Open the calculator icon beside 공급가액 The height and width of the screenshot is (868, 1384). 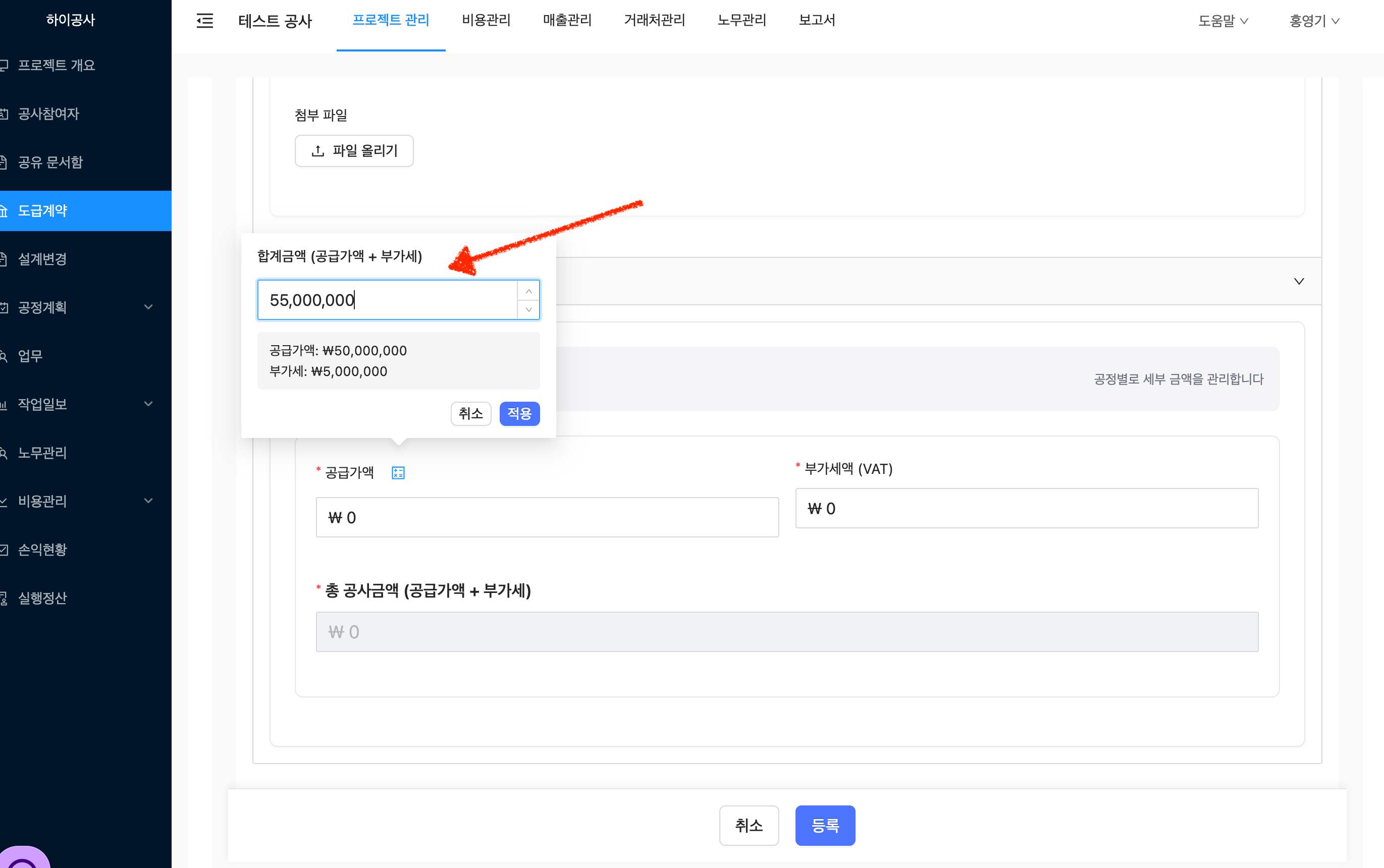pyautogui.click(x=398, y=472)
